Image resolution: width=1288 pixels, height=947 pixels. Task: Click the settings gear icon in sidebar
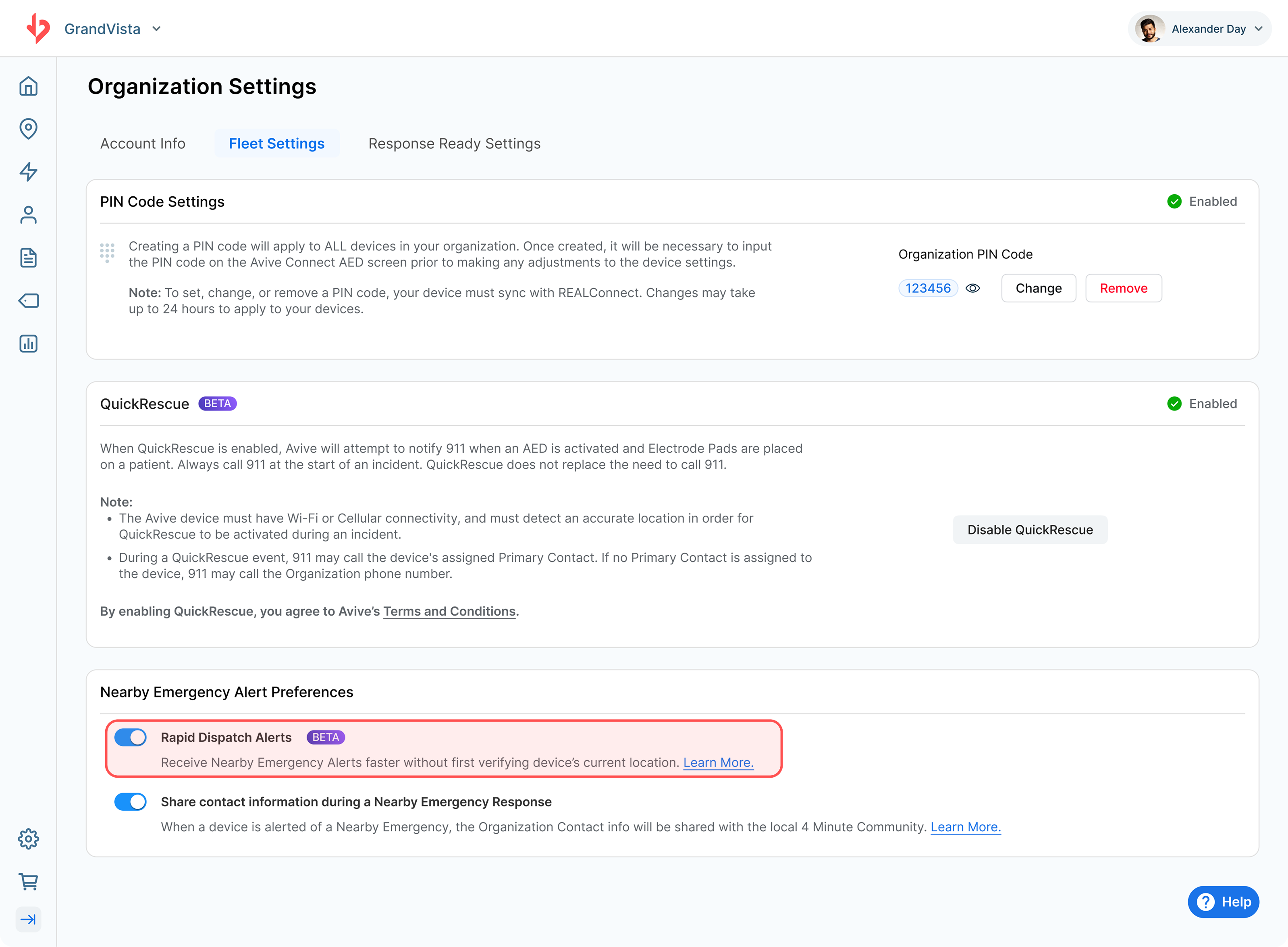(28, 839)
